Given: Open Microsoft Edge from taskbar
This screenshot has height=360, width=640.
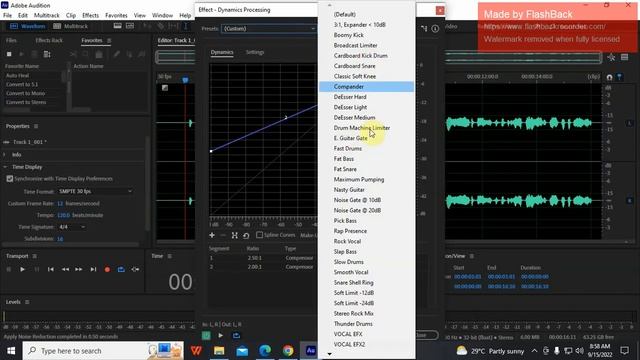Looking at the screenshot, I should (x=265, y=351).
